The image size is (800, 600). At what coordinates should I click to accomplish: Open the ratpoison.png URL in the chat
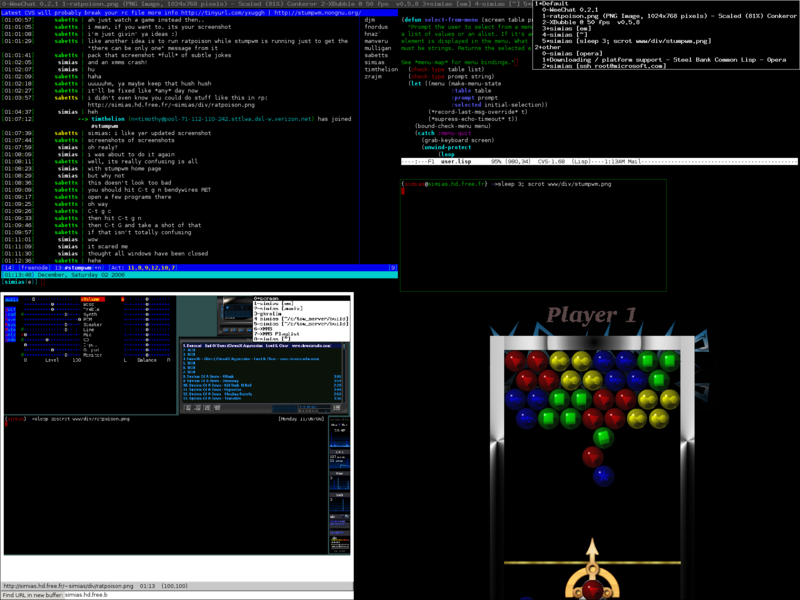point(171,105)
